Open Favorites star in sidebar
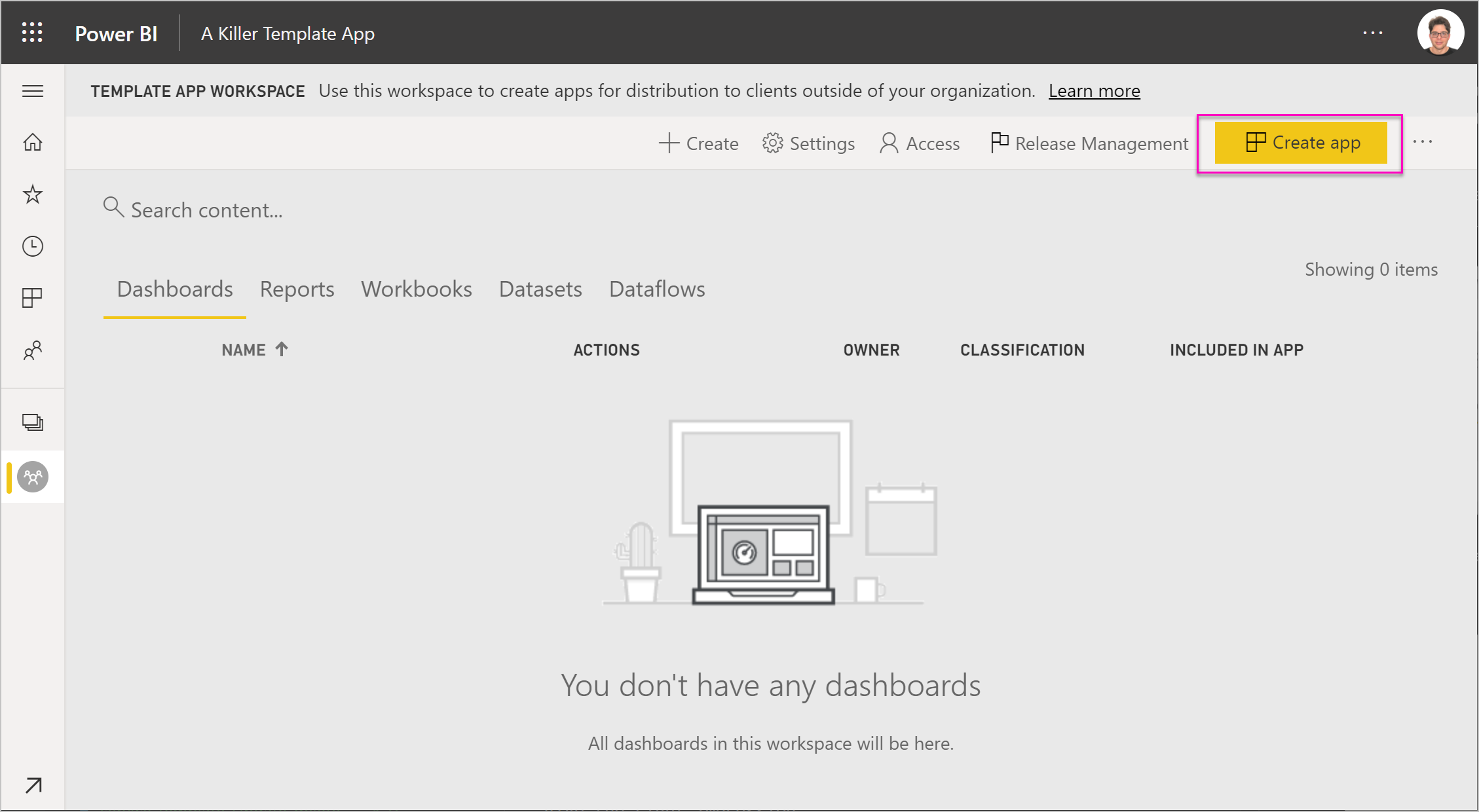The width and height of the screenshot is (1479, 812). [33, 194]
